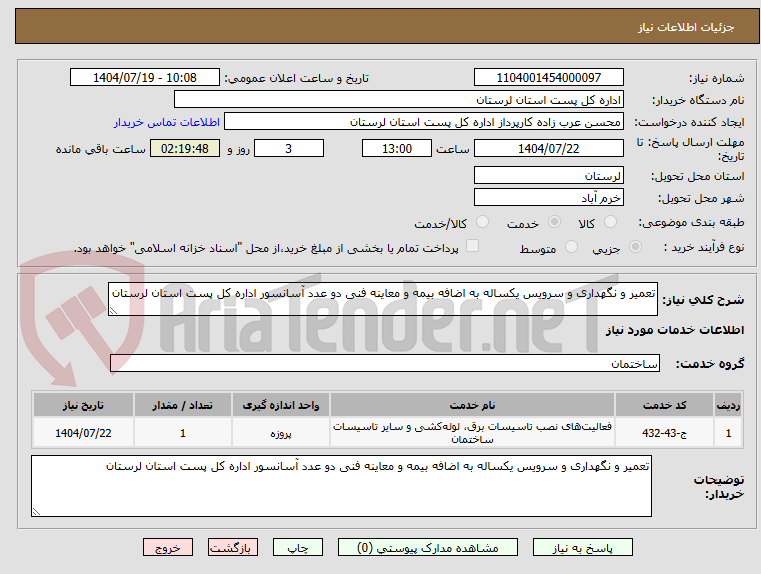
Task: Click the deadline hour field 13:00
Action: pyautogui.click(x=397, y=148)
